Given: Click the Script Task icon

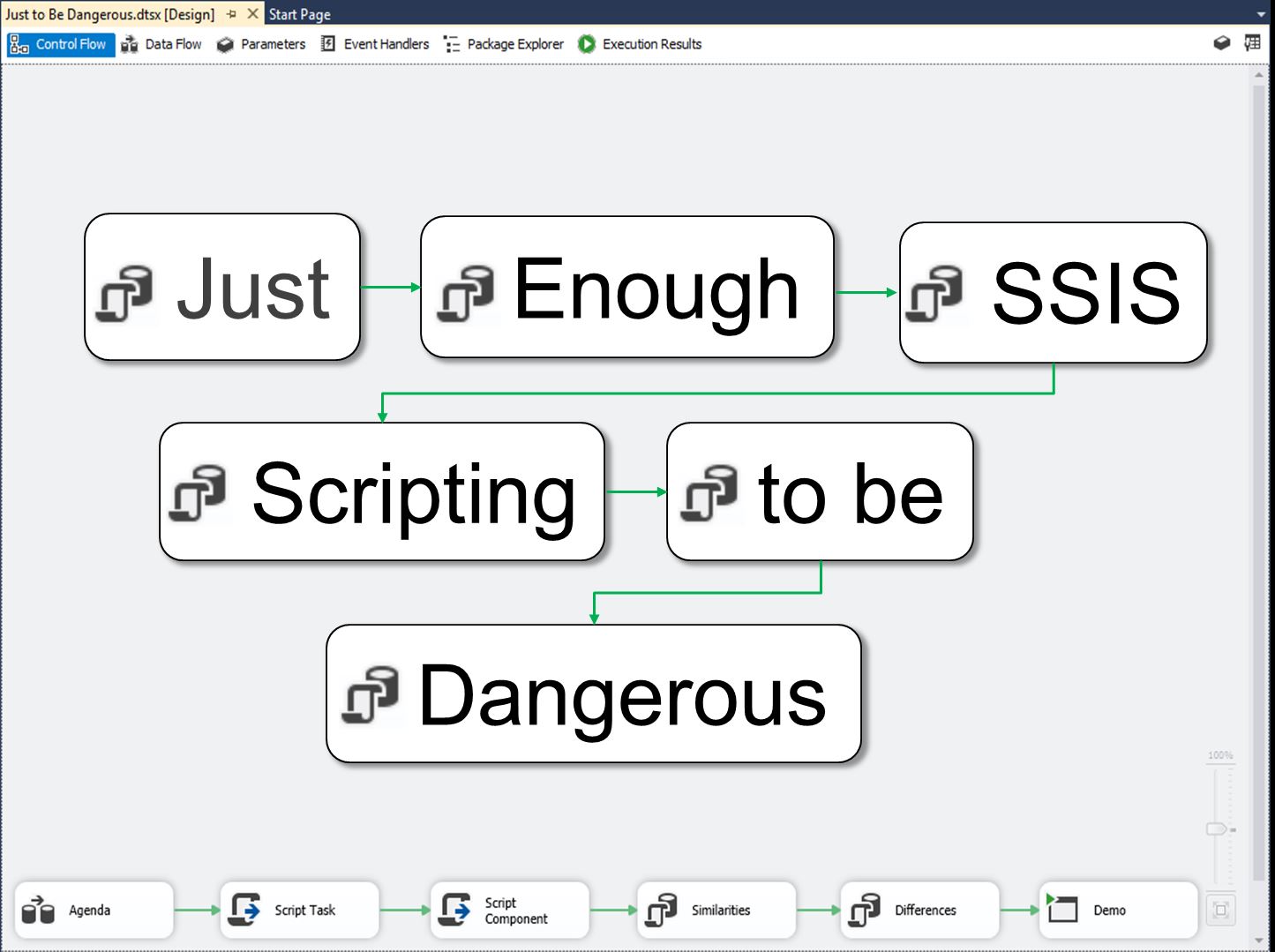Looking at the screenshot, I should pos(244,910).
